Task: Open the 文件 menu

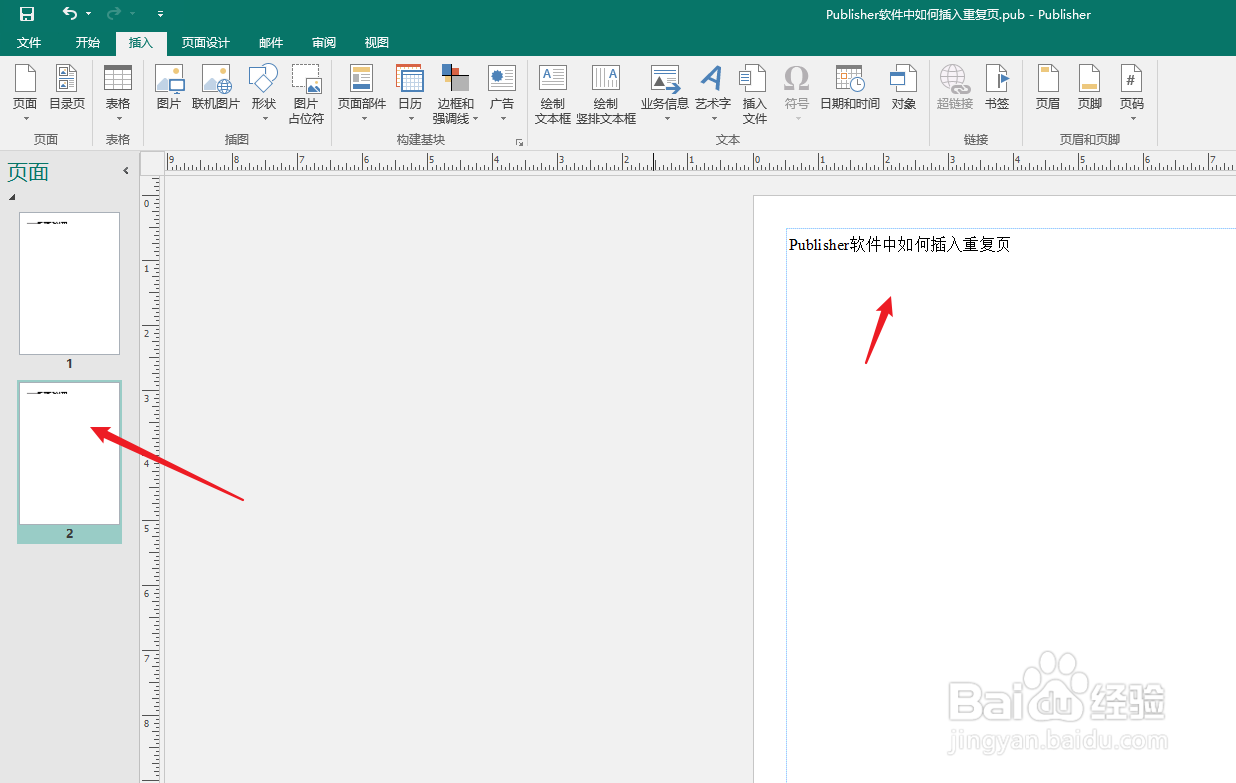Action: coord(29,43)
